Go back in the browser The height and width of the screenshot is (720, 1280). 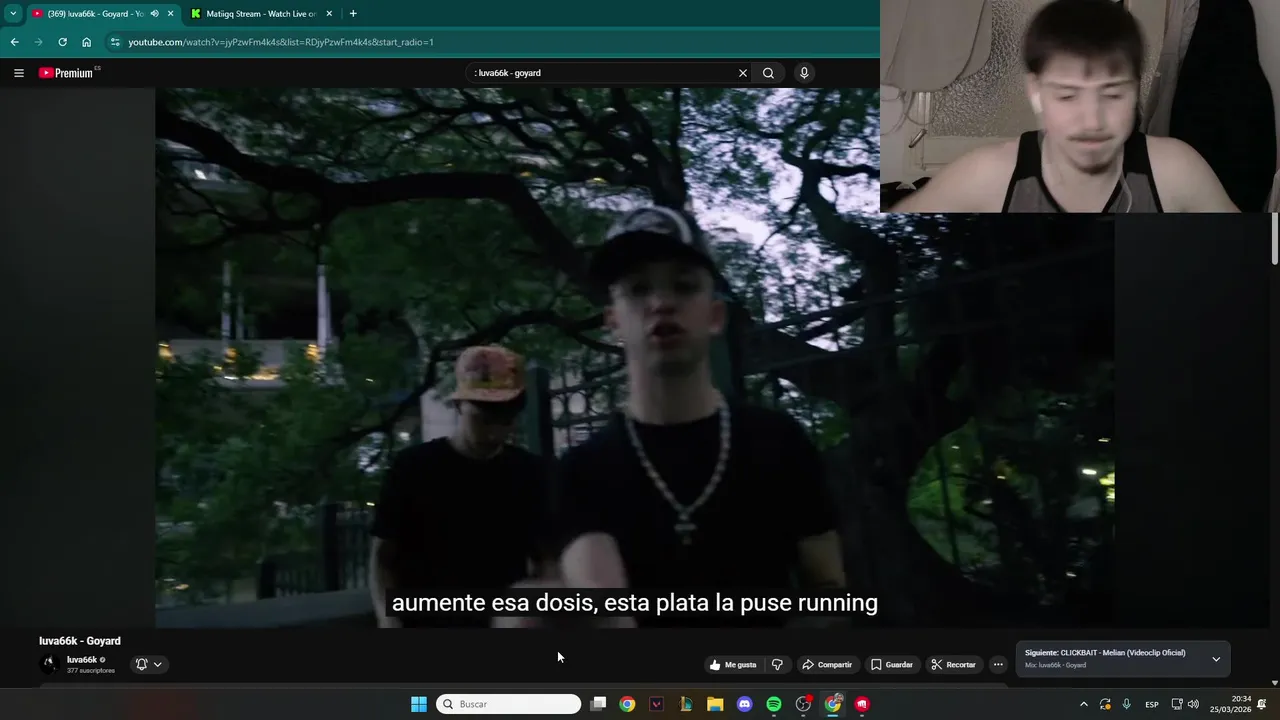[14, 42]
